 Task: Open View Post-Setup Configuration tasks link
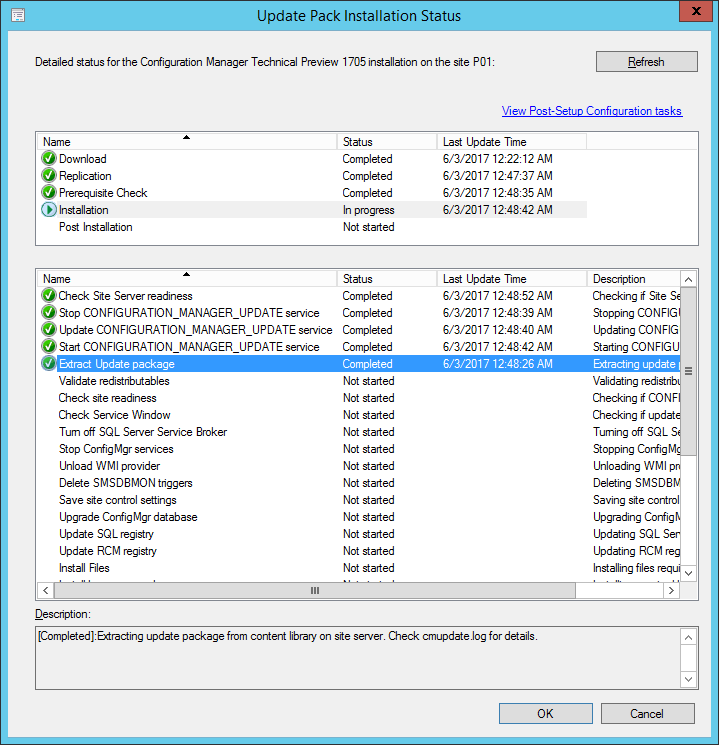pos(592,111)
